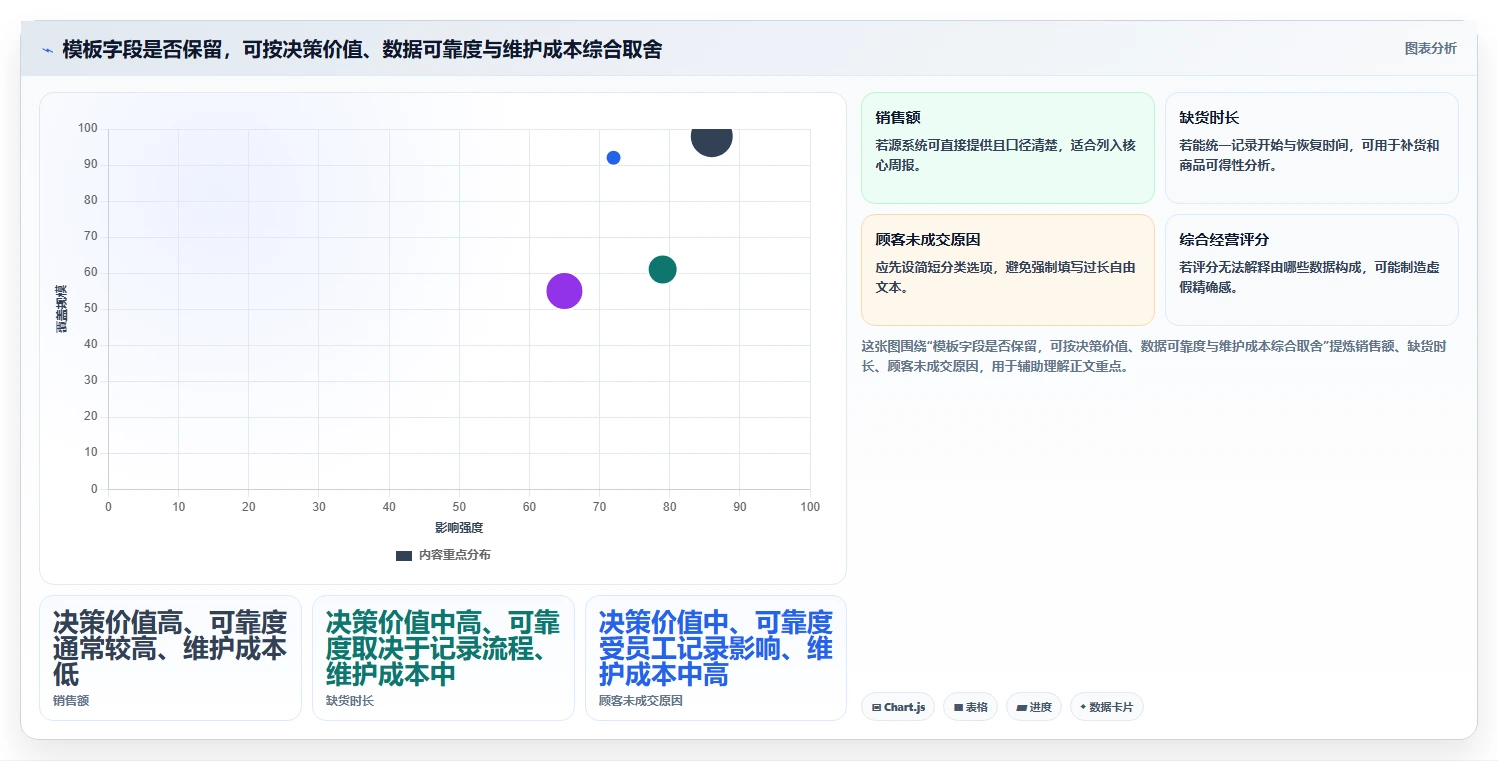Click text 应先设简短分类选项
Image resolution: width=1498 pixels, height=761 pixels.
point(1005,277)
